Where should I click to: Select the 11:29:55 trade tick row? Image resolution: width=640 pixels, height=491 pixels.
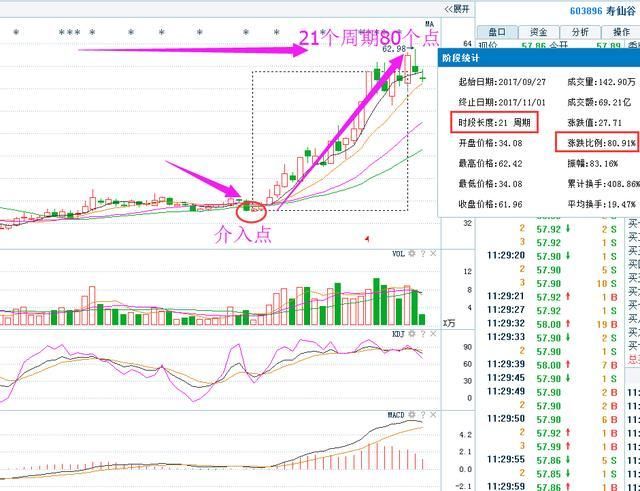coord(552,460)
